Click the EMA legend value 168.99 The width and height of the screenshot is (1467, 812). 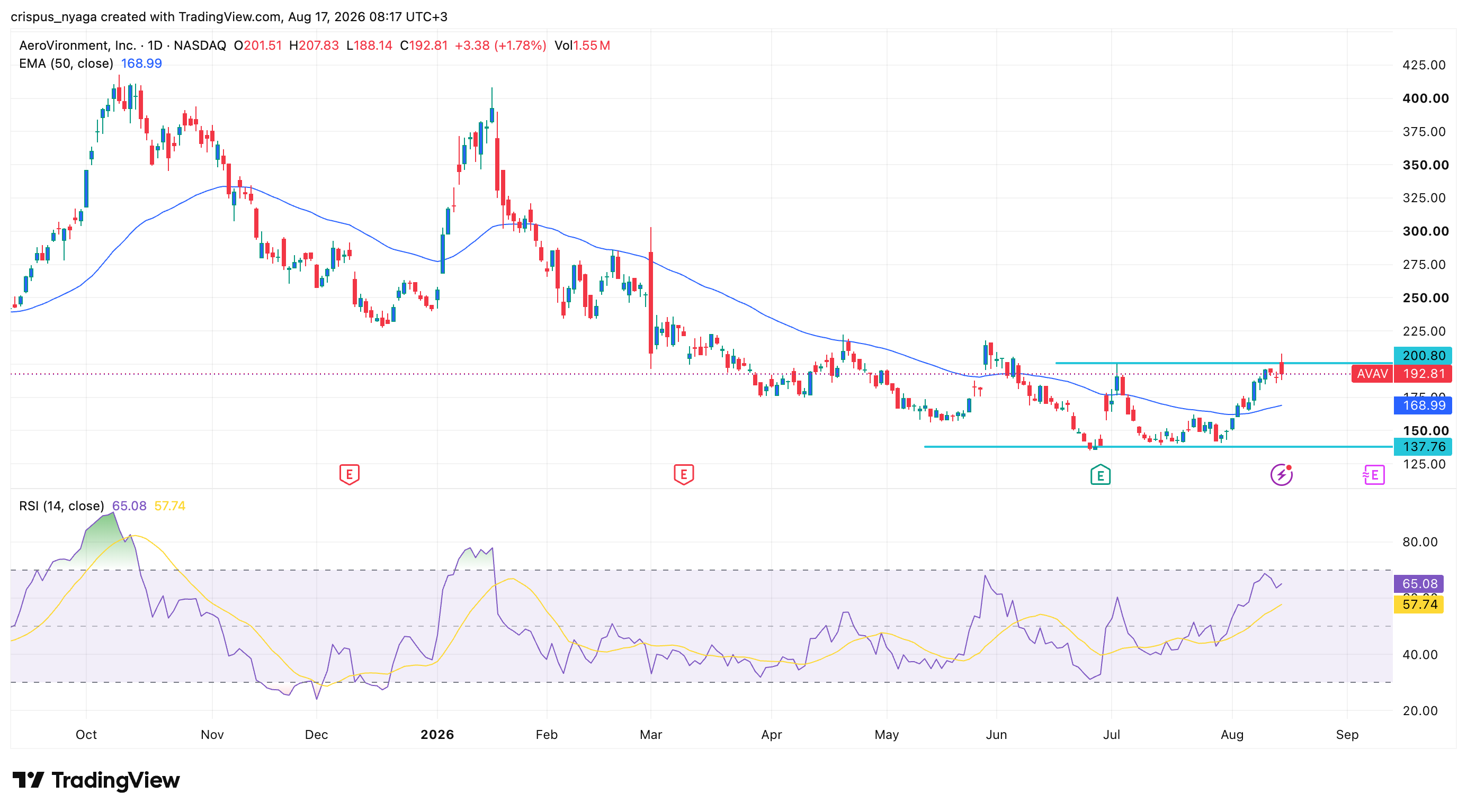pos(141,64)
